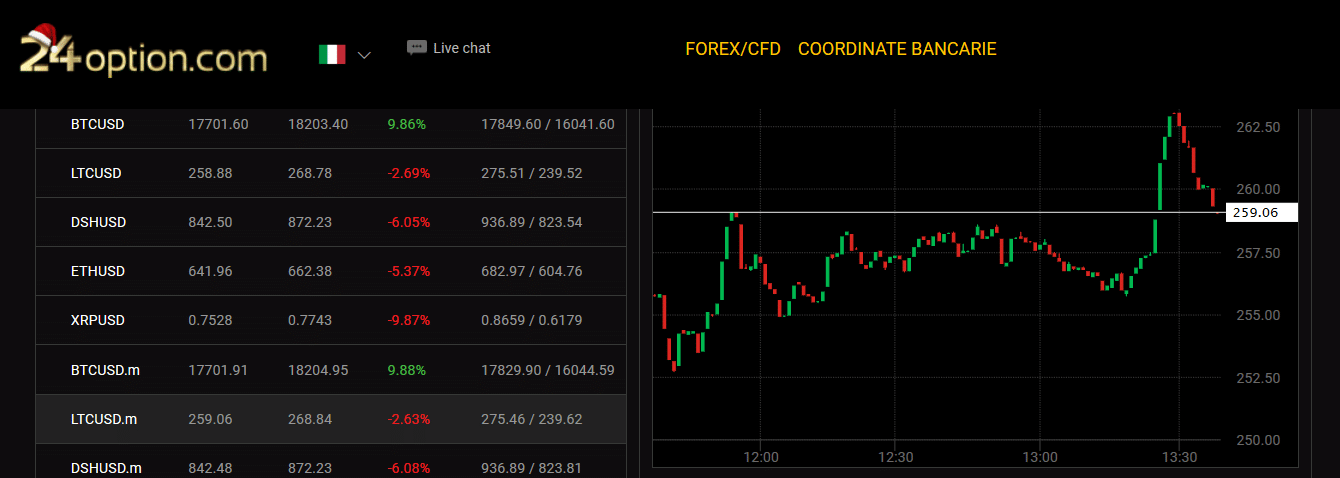
Task: Click XRPUSD range 0.8659 / 0.6179
Action: pos(532,320)
